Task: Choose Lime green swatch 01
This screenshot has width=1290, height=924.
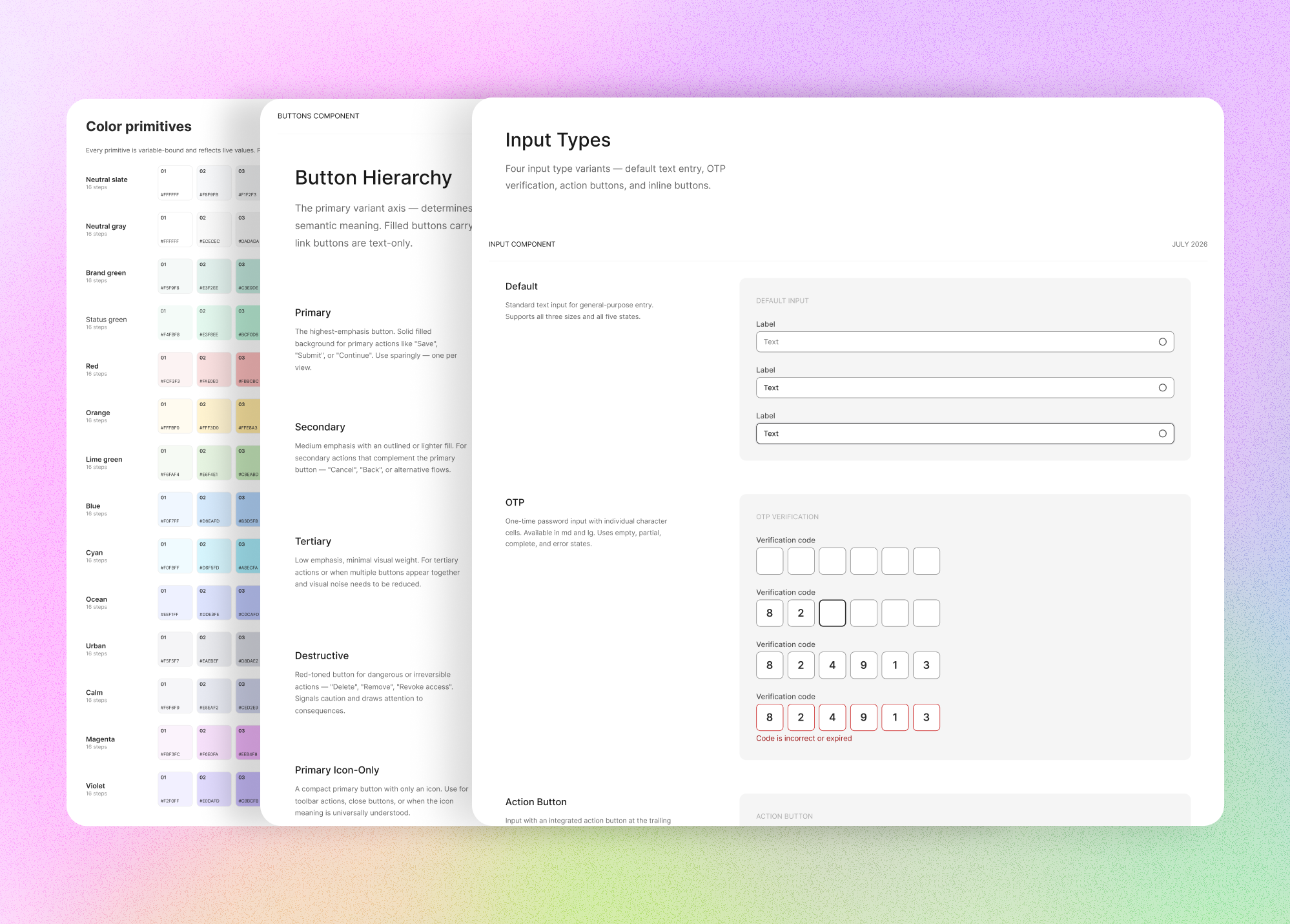Action: [x=175, y=462]
